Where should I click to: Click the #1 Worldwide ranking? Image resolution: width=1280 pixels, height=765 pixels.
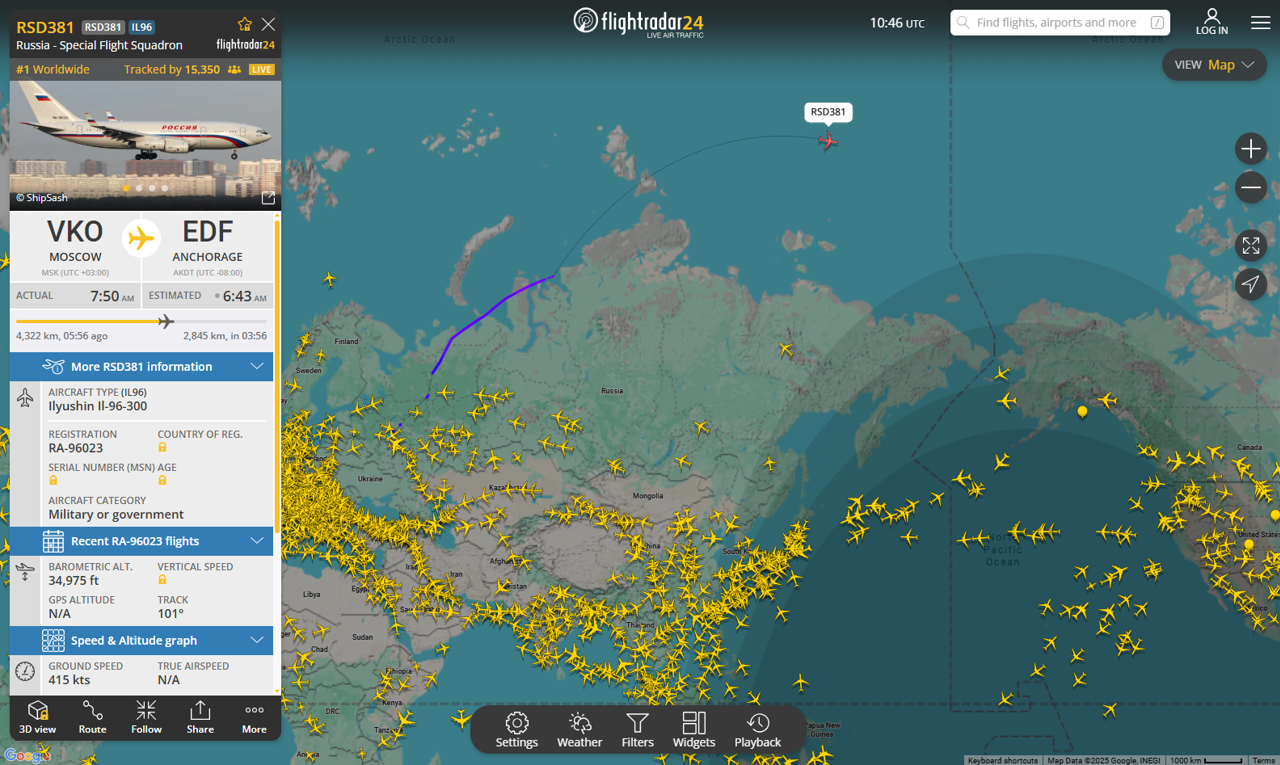click(53, 70)
